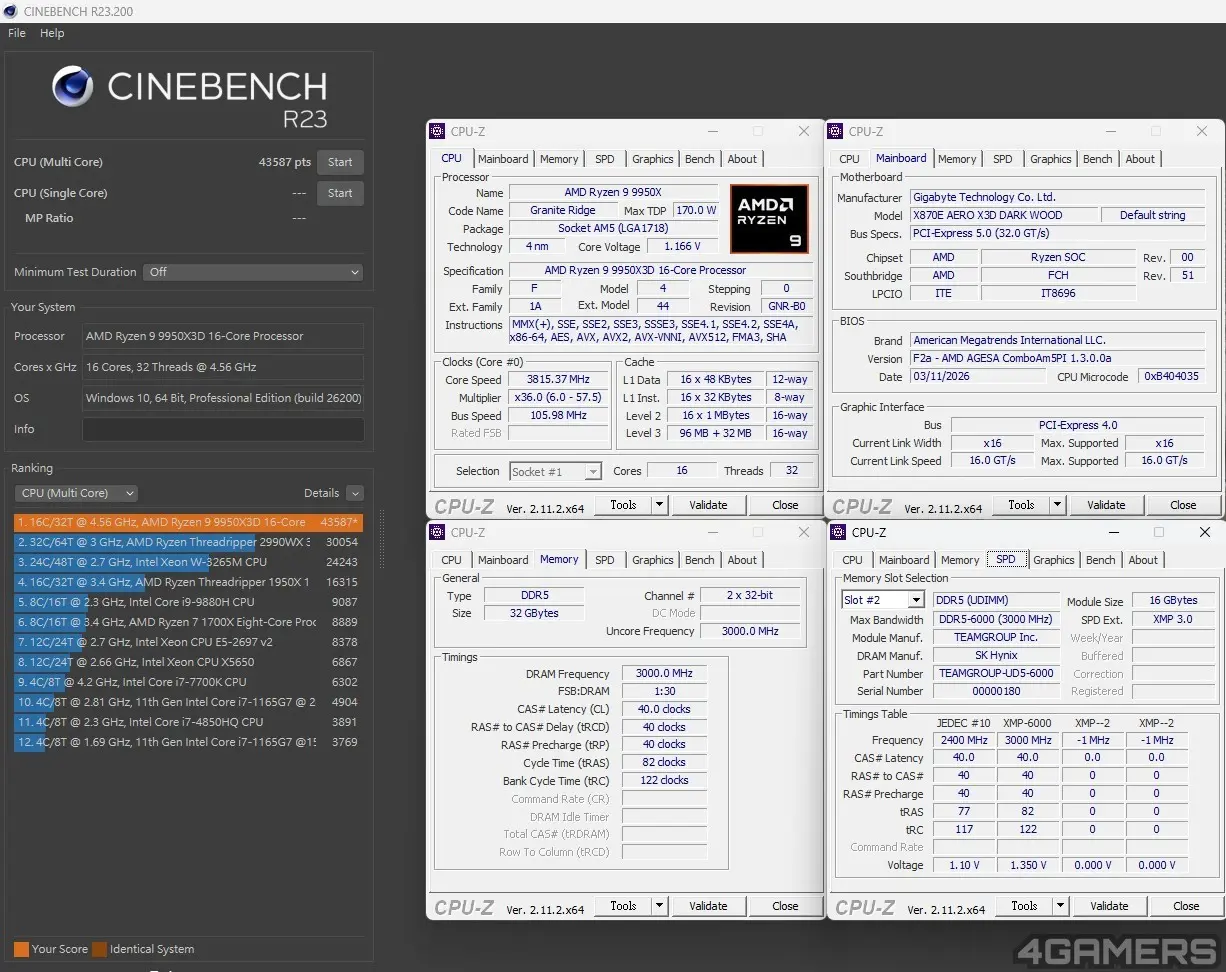Viewport: 1226px width, 972px height.
Task: Switch to Mainboard tab in CPU window
Action: pyautogui.click(x=503, y=159)
